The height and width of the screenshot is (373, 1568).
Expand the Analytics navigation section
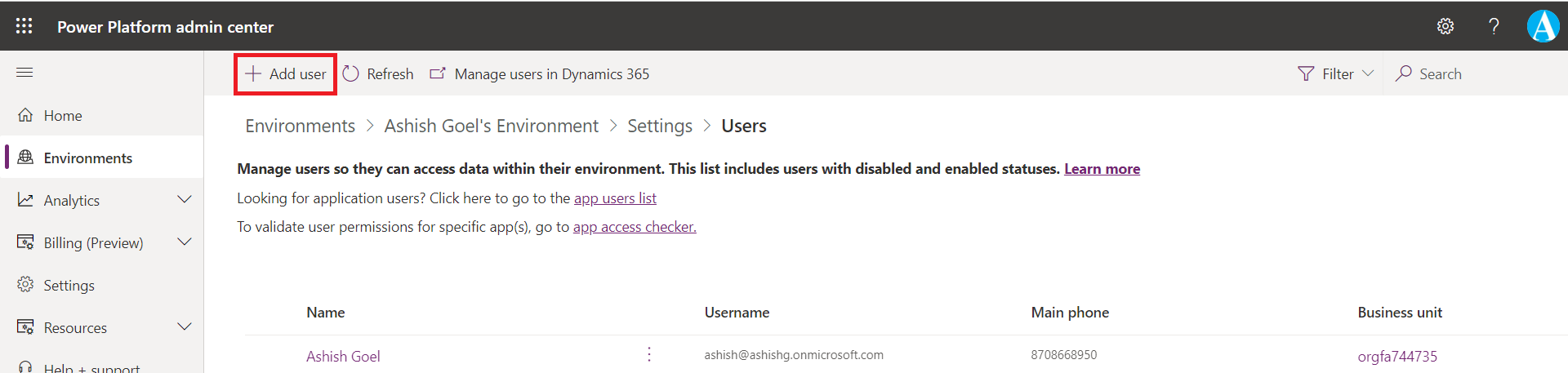pos(185,200)
